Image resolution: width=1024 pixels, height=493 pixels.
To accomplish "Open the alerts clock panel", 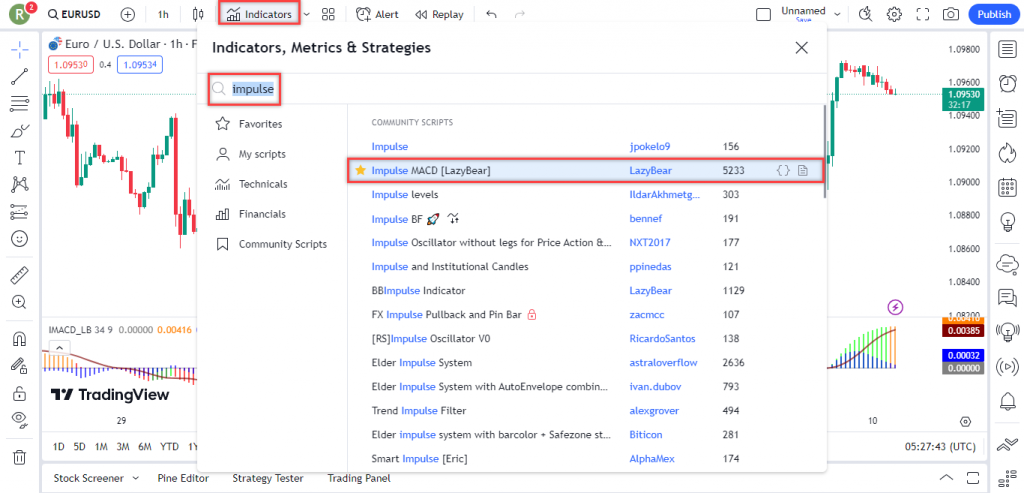I will pyautogui.click(x=1008, y=84).
